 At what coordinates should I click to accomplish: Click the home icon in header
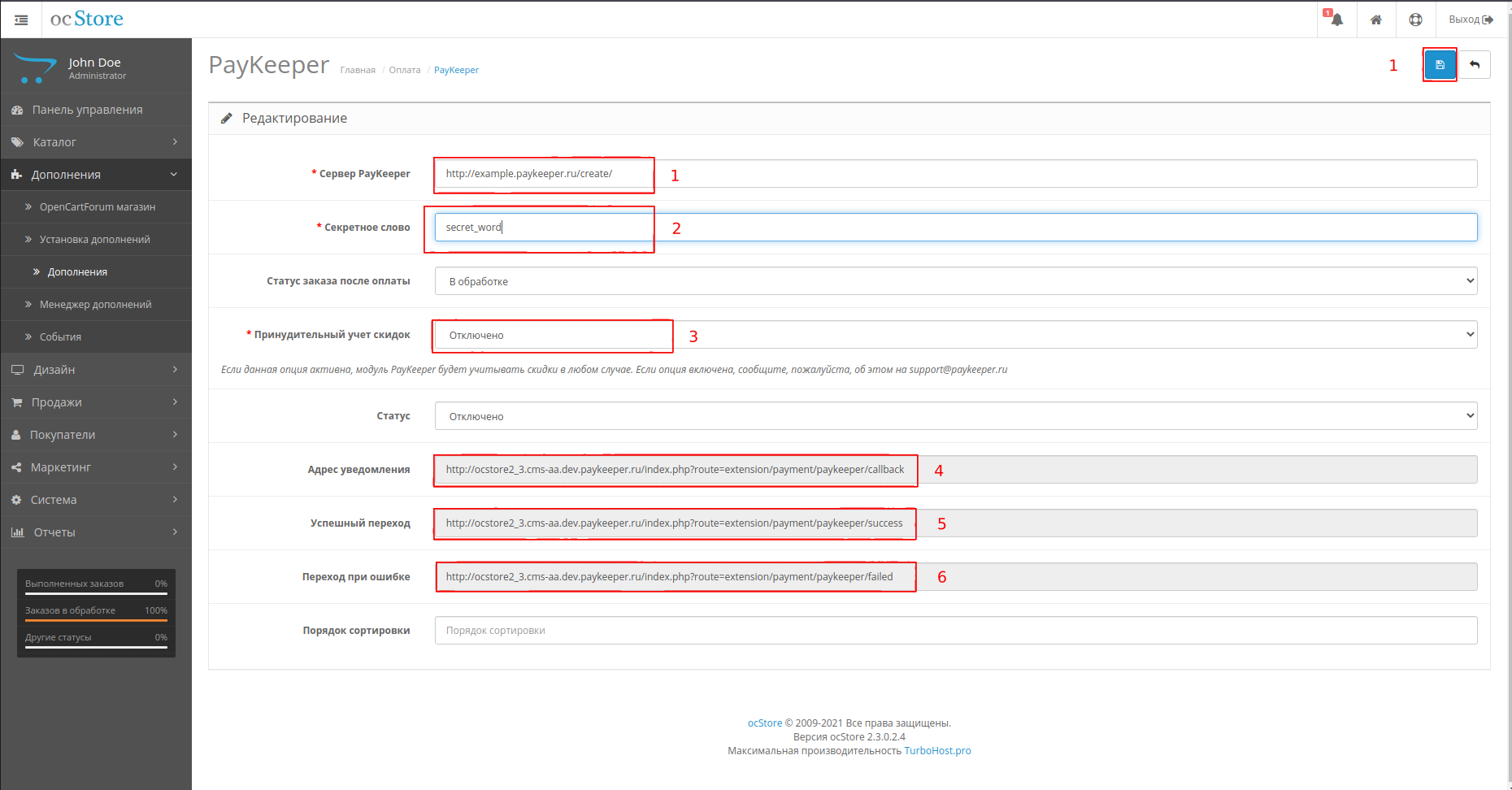coord(1376,20)
